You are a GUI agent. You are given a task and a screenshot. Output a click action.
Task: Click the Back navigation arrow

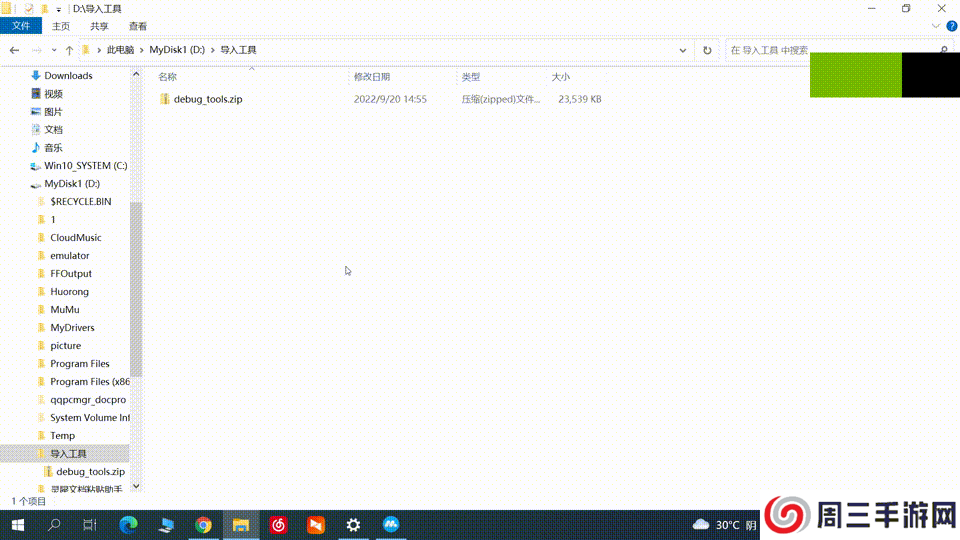15,50
